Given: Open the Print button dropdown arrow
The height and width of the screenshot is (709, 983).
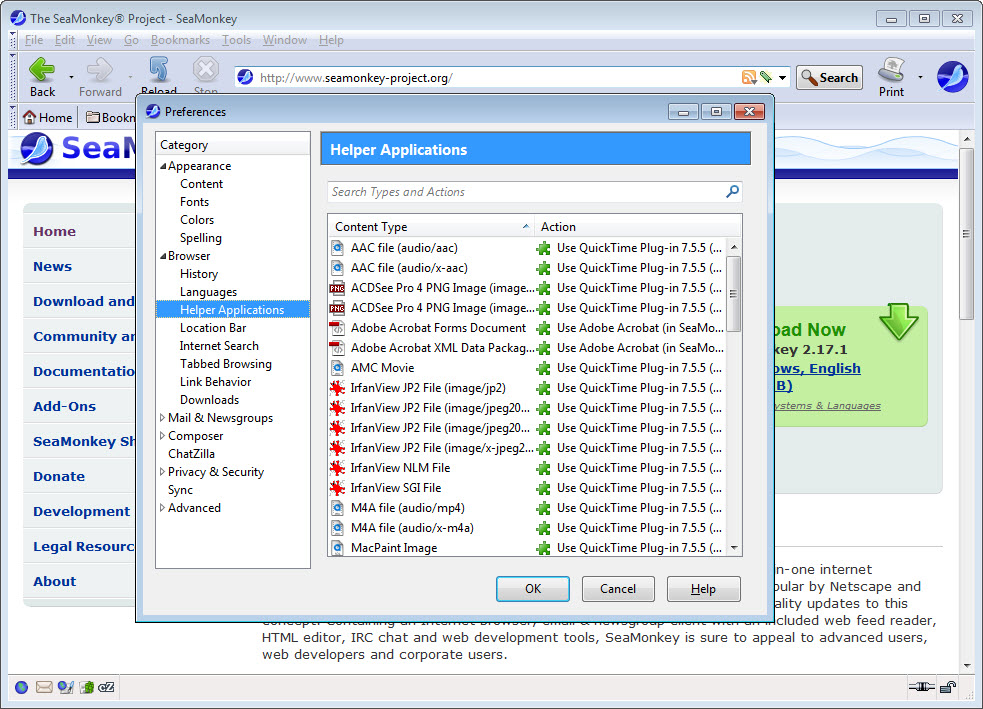Looking at the screenshot, I should [x=920, y=77].
